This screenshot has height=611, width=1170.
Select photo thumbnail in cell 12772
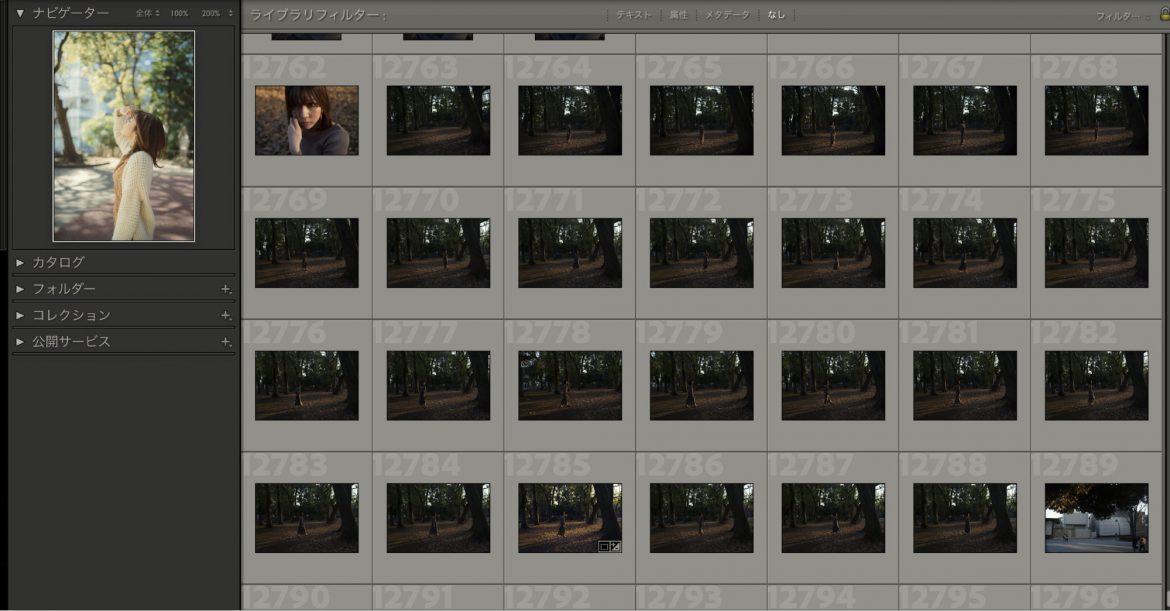coord(701,253)
